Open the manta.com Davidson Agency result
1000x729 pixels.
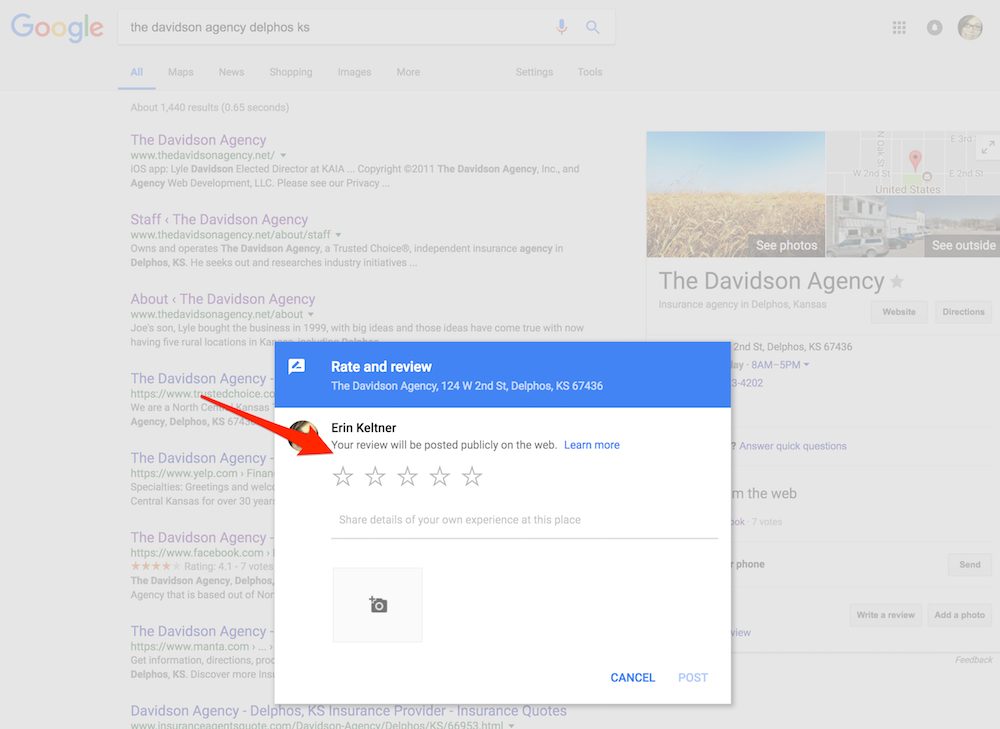click(x=202, y=631)
